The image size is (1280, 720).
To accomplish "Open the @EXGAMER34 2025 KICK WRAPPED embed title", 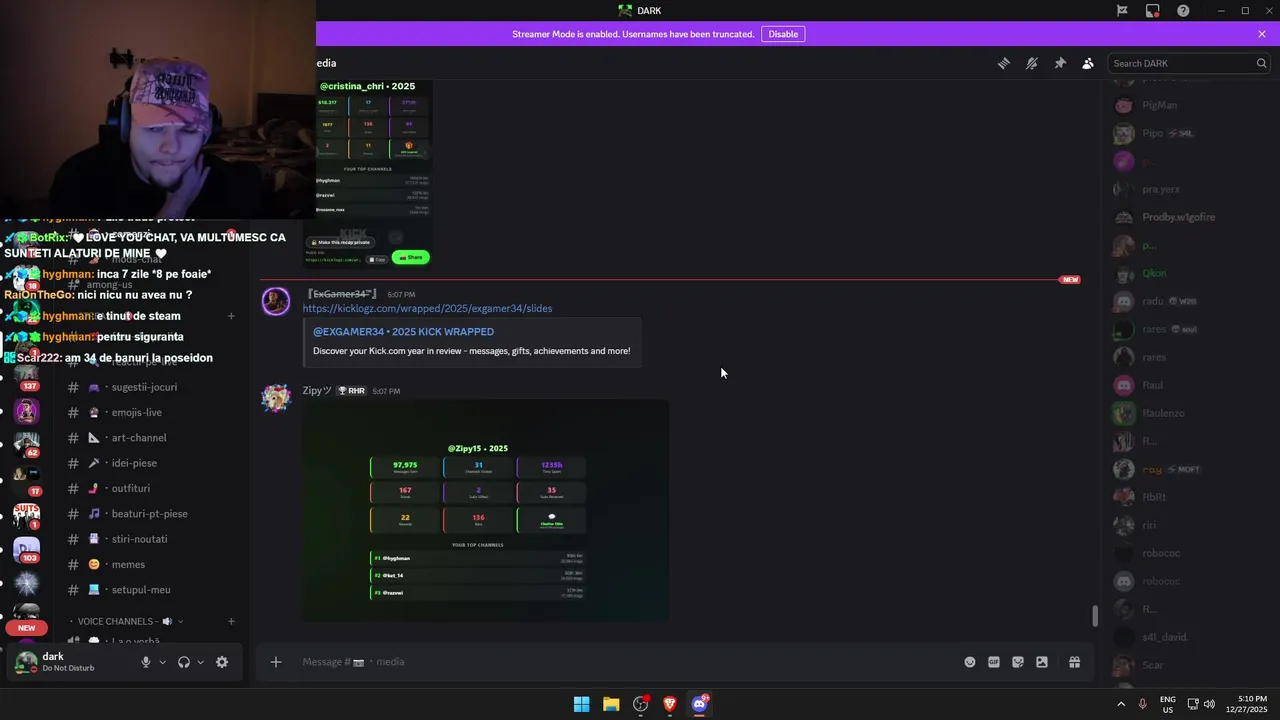I will [403, 331].
